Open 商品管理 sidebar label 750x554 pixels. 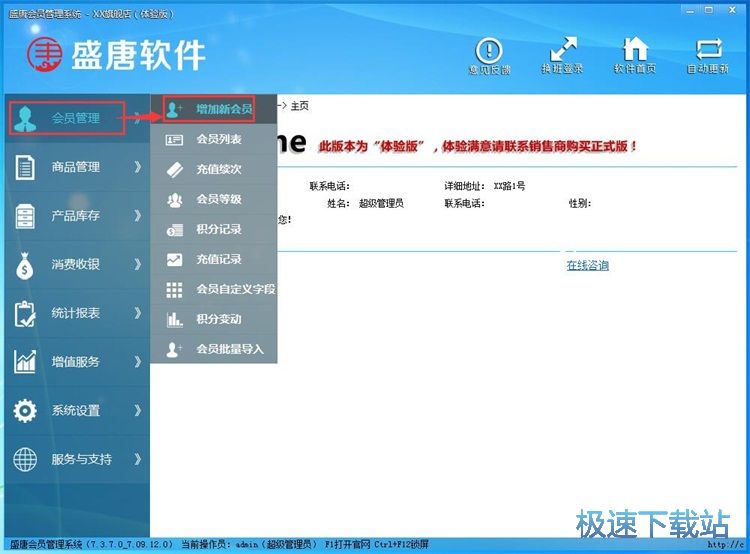(x=76, y=167)
